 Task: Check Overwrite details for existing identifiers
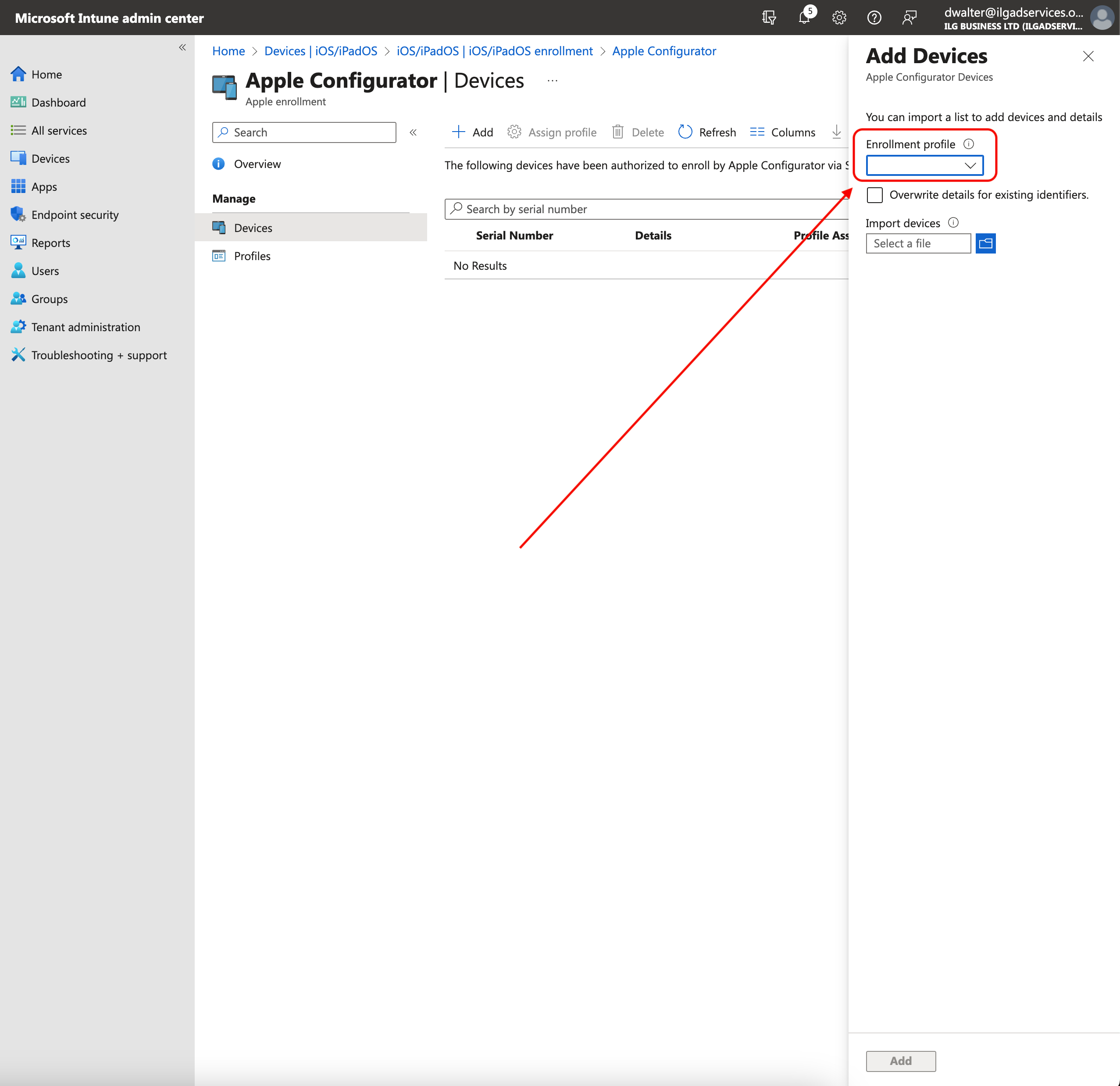[x=874, y=195]
